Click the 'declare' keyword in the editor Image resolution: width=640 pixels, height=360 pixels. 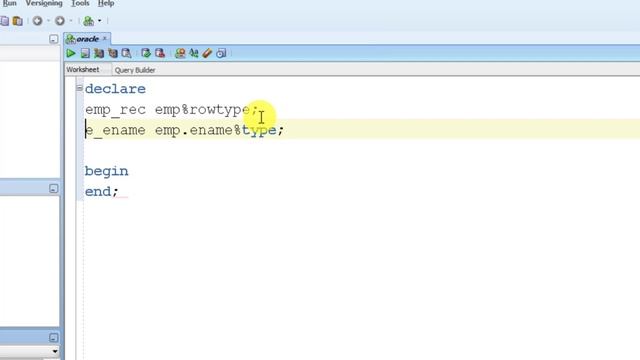click(x=115, y=89)
